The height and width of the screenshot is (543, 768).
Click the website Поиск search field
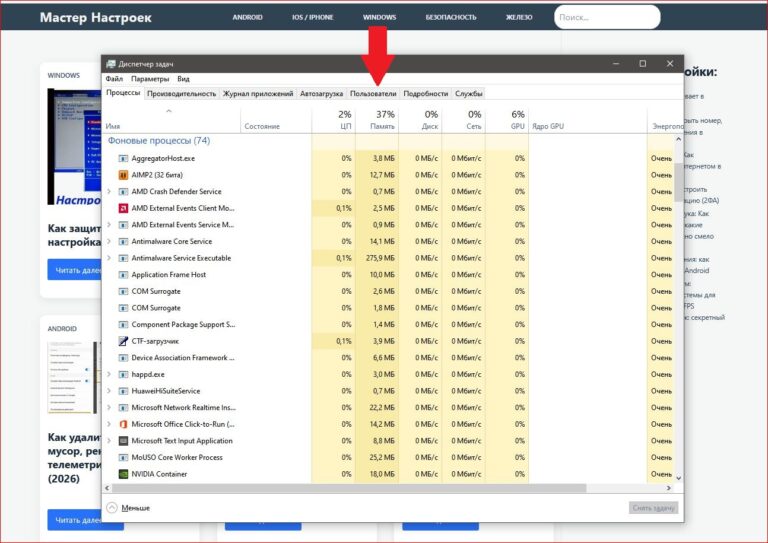(607, 17)
